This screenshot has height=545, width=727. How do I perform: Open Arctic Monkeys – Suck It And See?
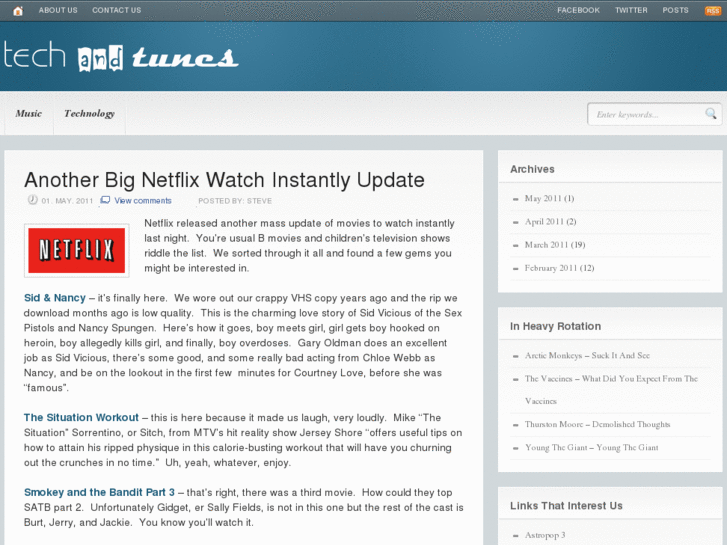point(587,356)
